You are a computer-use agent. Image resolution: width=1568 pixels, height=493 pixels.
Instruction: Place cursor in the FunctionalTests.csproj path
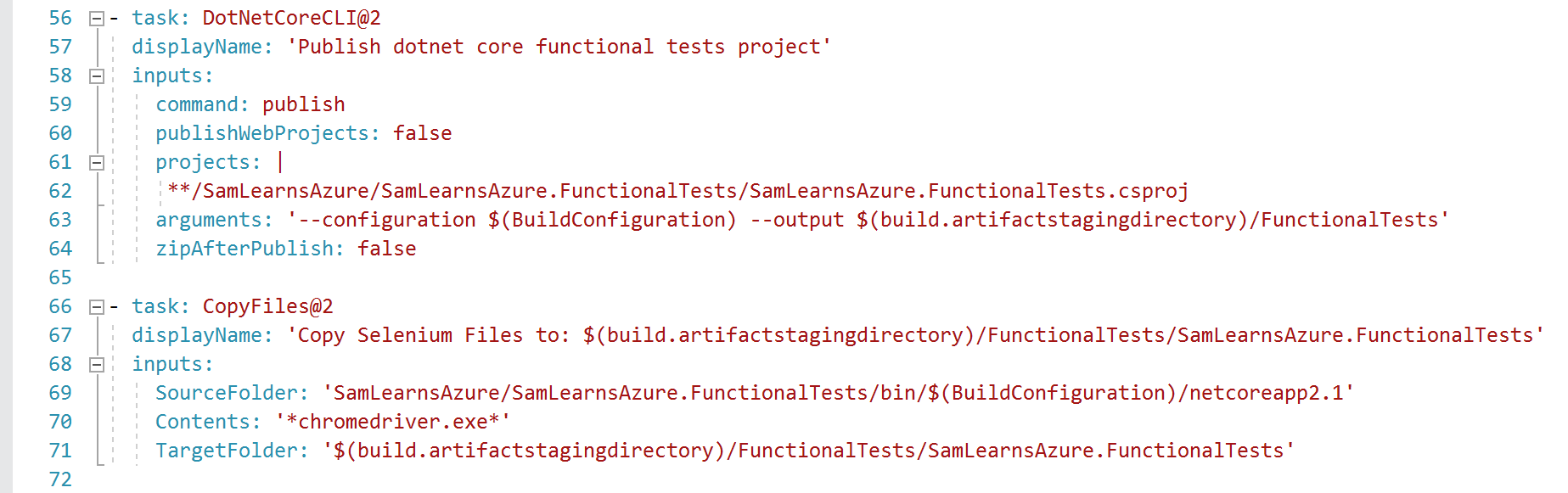(677, 191)
